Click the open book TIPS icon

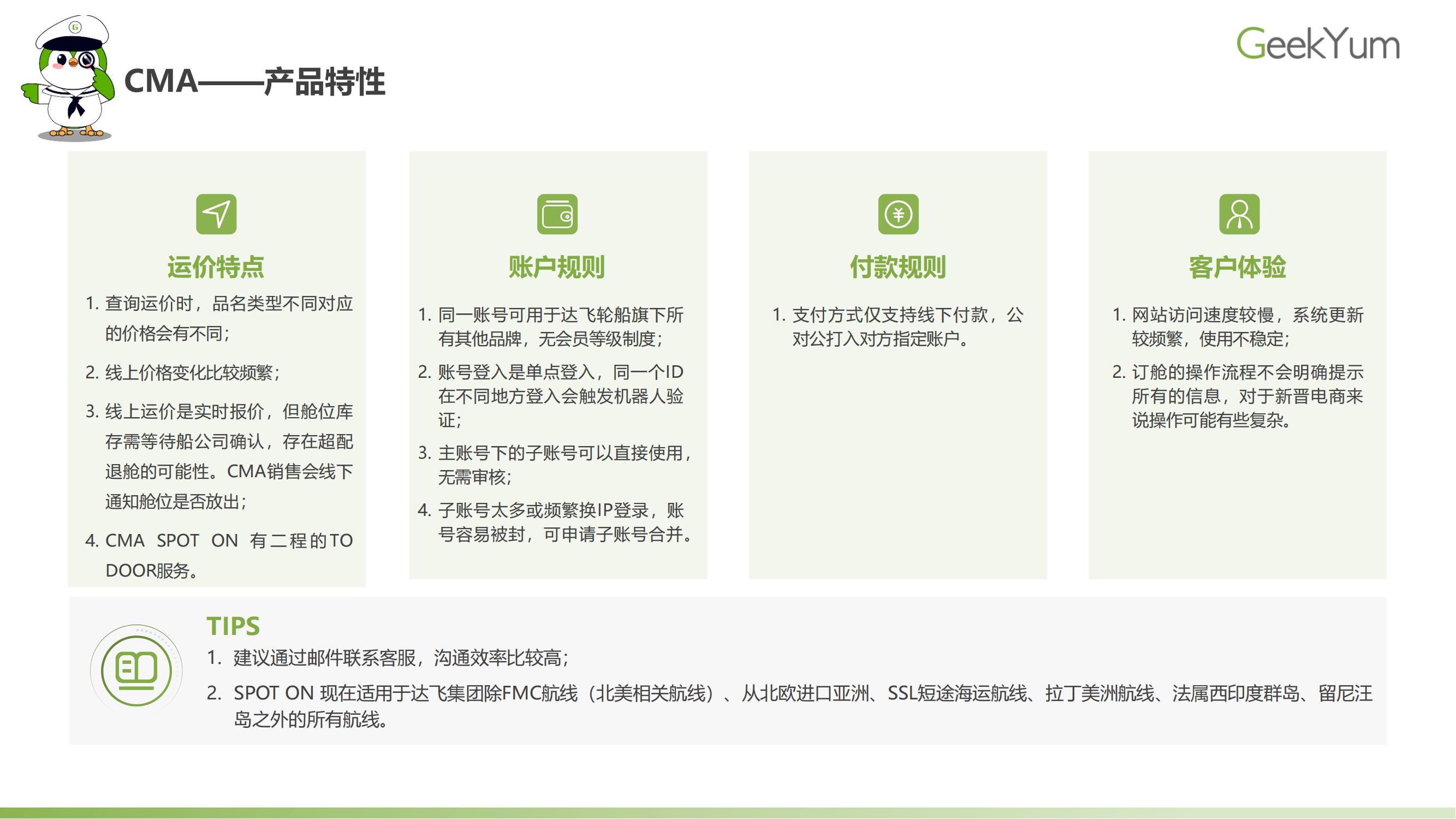tap(136, 670)
